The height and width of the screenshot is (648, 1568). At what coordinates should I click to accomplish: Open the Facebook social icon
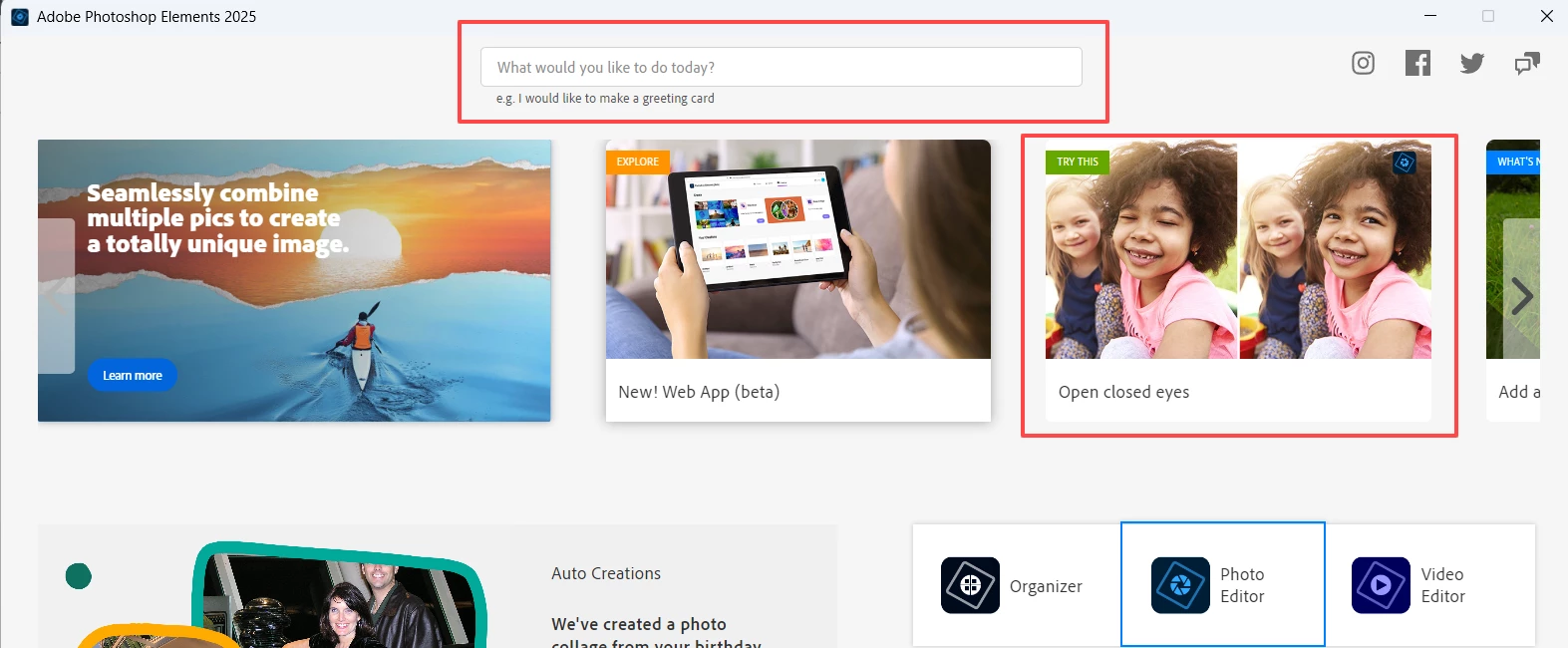[x=1417, y=64]
